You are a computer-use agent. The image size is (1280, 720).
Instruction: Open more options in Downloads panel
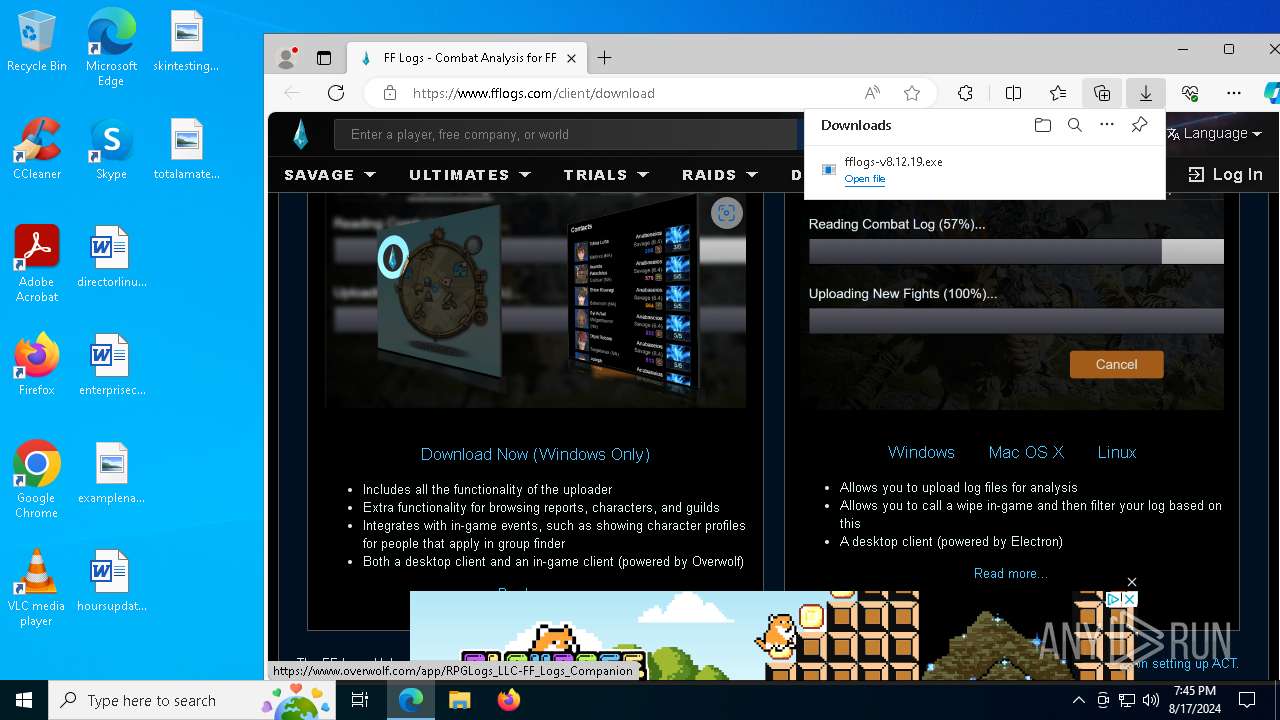pos(1106,125)
